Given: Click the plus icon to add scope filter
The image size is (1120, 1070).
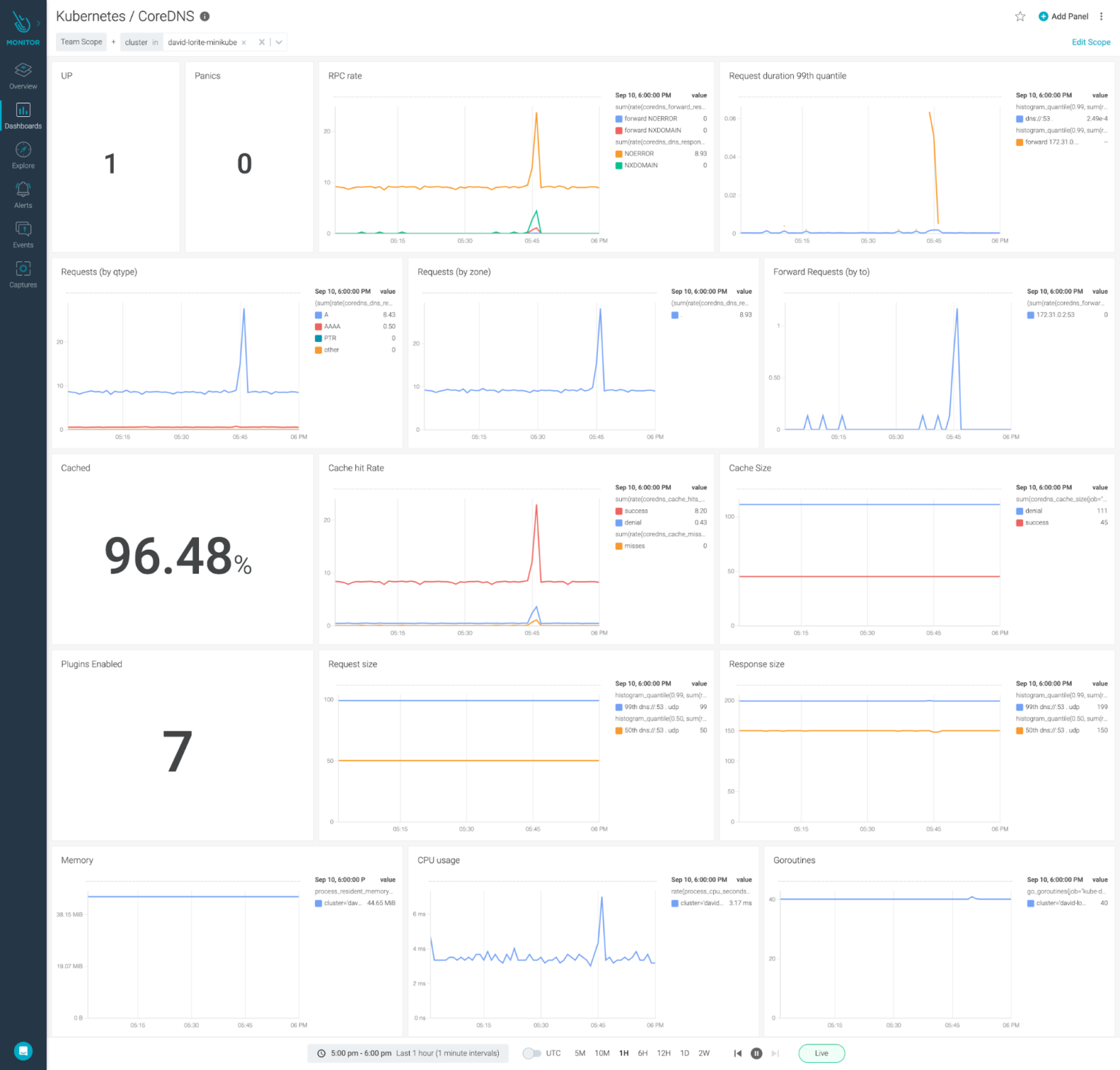Looking at the screenshot, I should [x=114, y=42].
